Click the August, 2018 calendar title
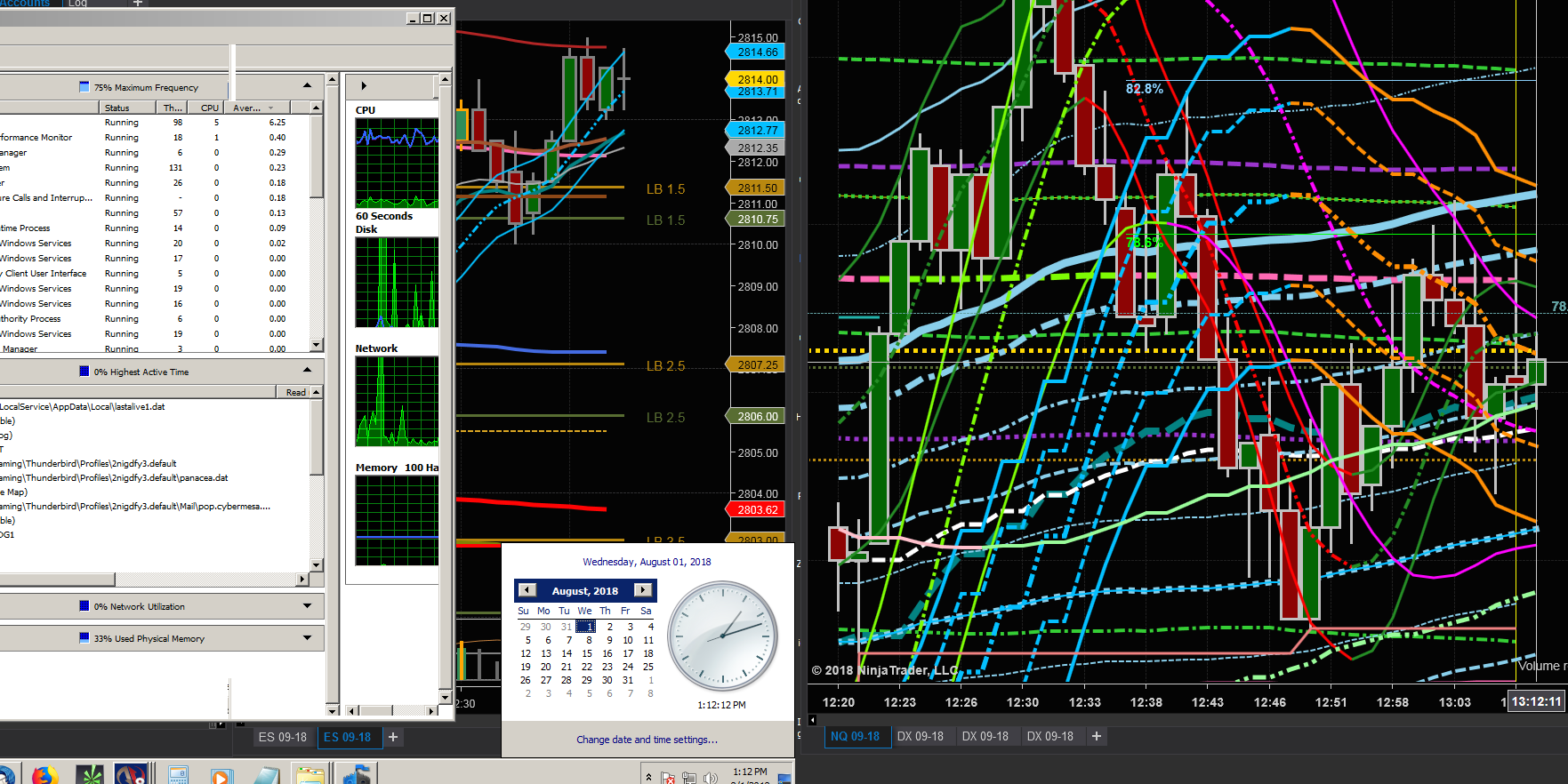 tap(584, 591)
